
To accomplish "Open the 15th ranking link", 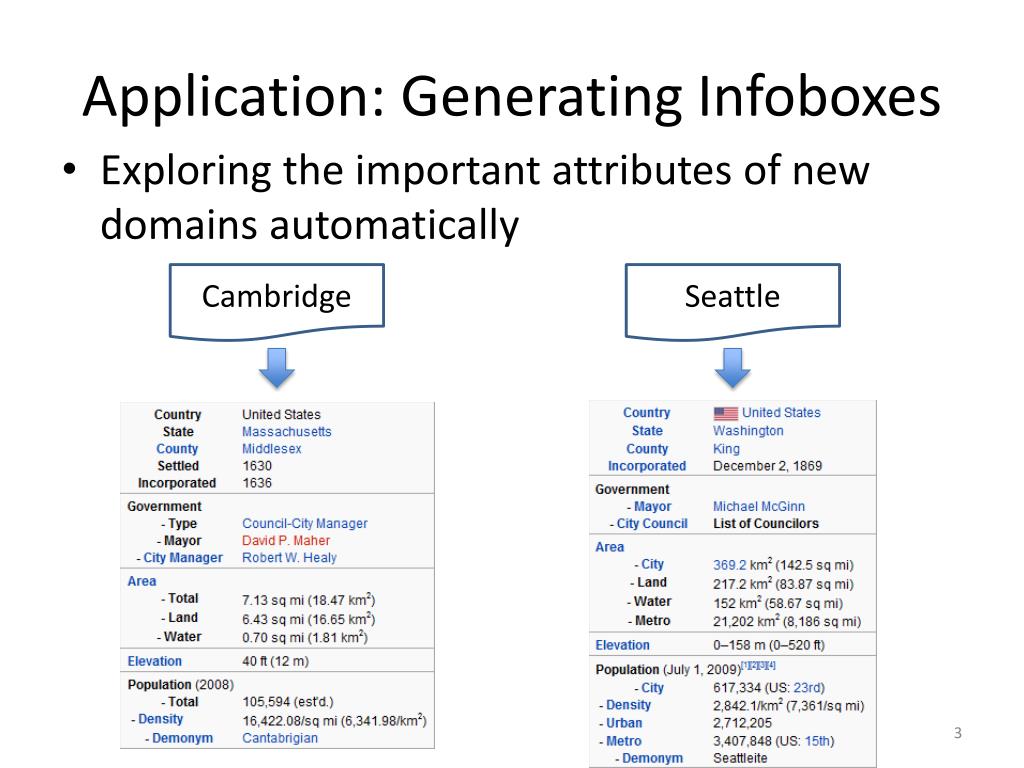I will 817,741.
